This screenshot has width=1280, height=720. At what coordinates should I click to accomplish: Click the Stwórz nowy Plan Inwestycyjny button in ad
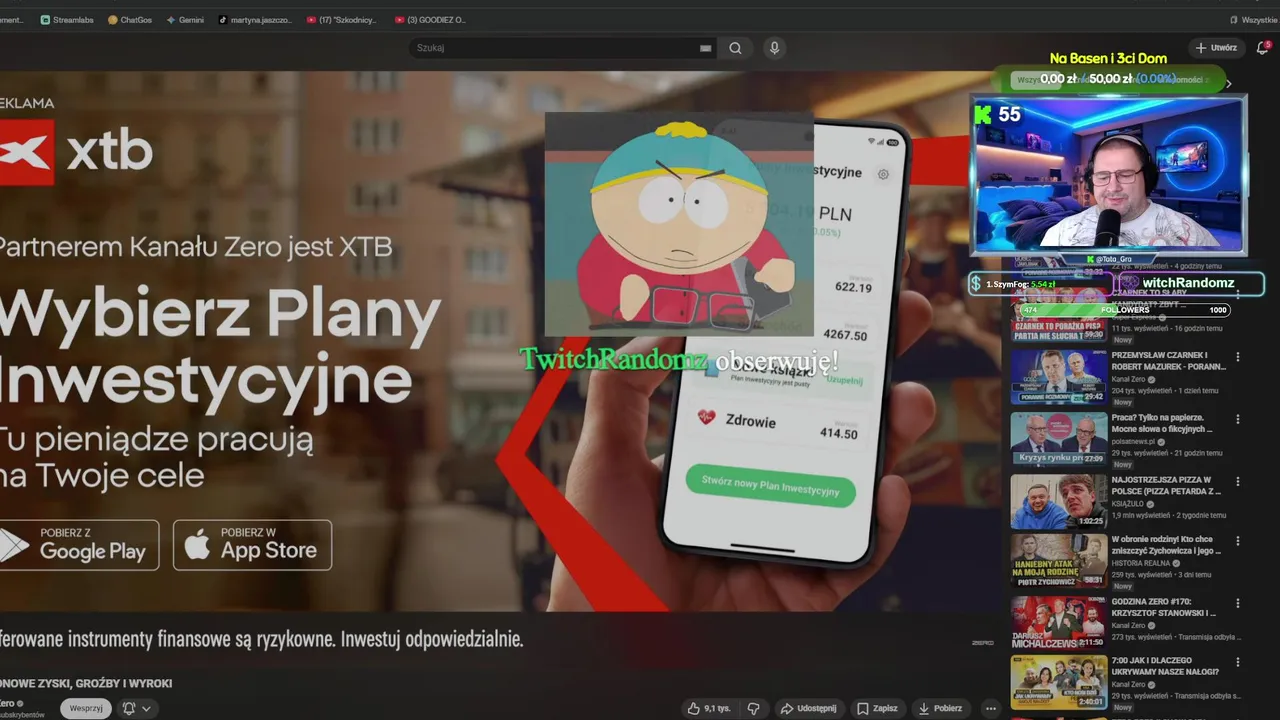pyautogui.click(x=771, y=485)
